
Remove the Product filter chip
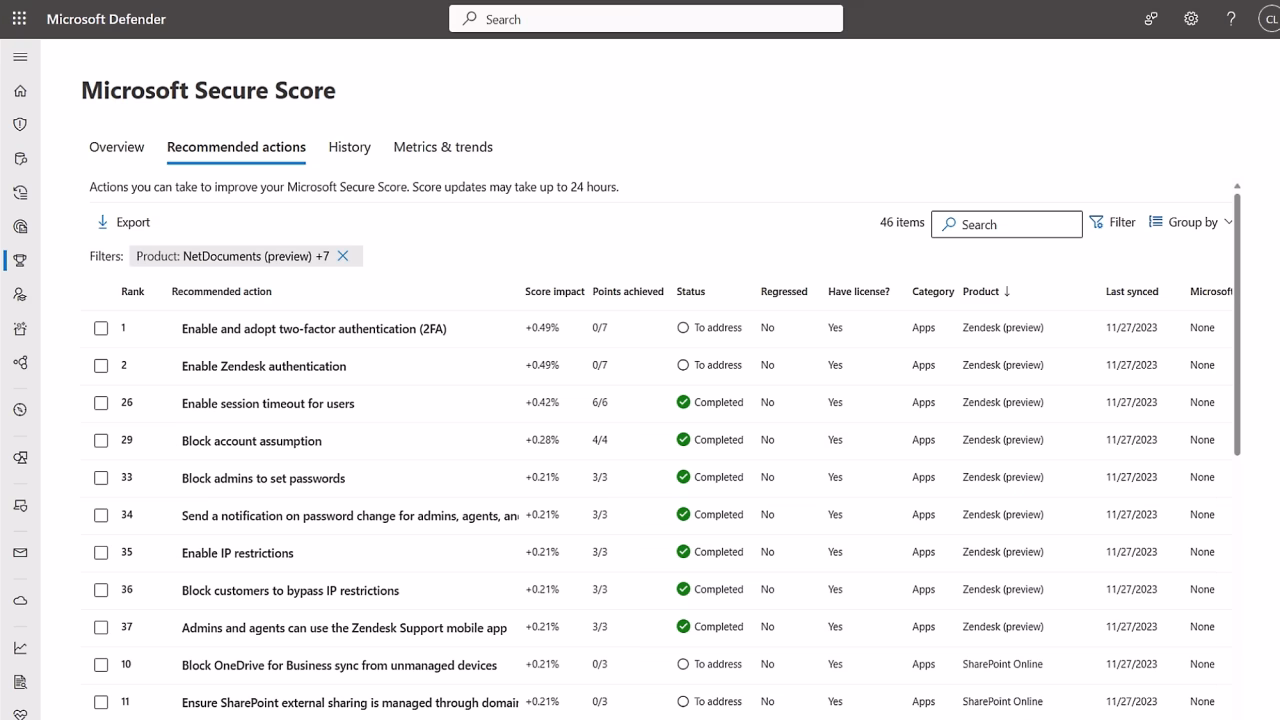343,256
